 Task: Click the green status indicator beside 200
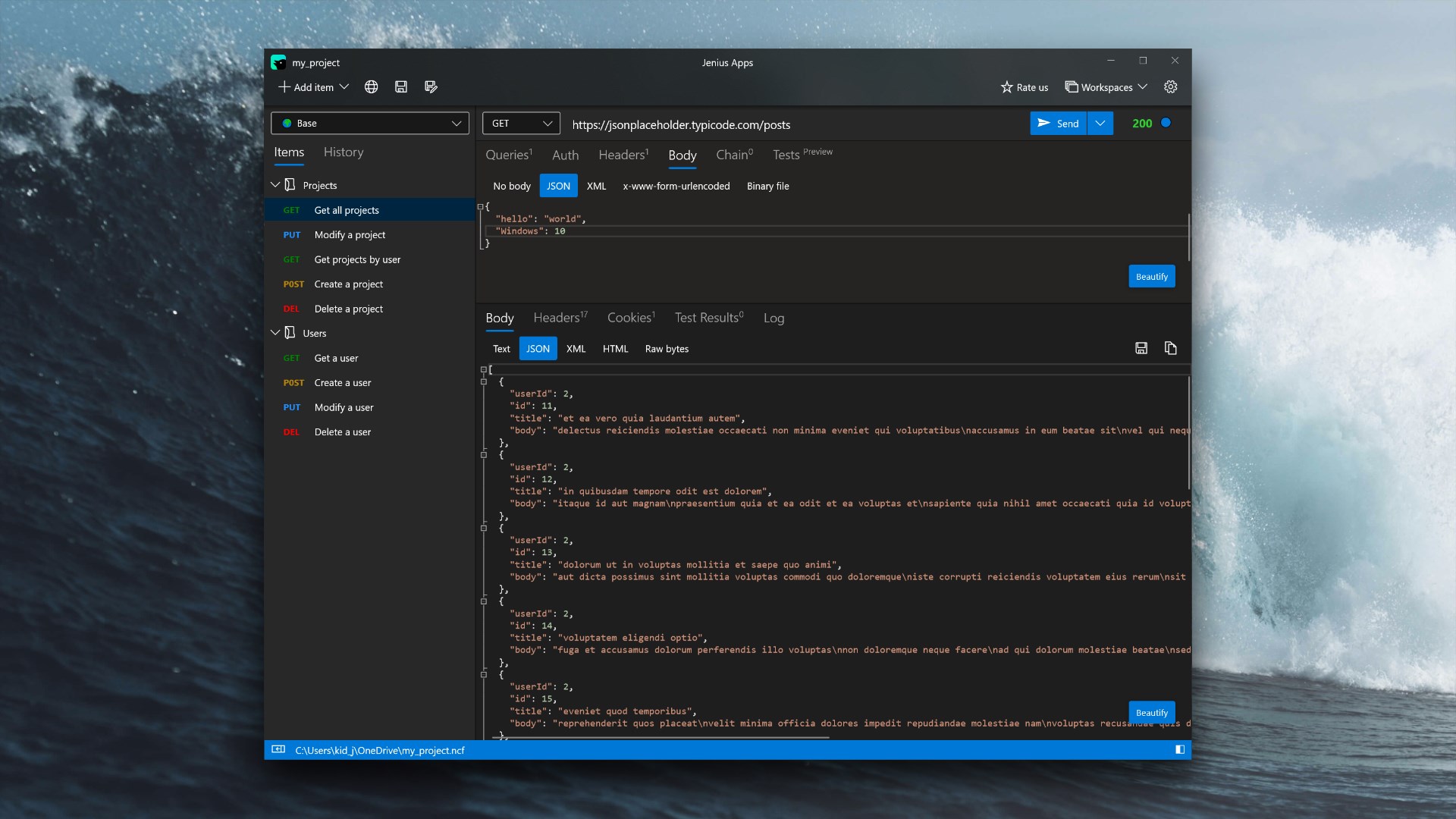(x=1166, y=122)
